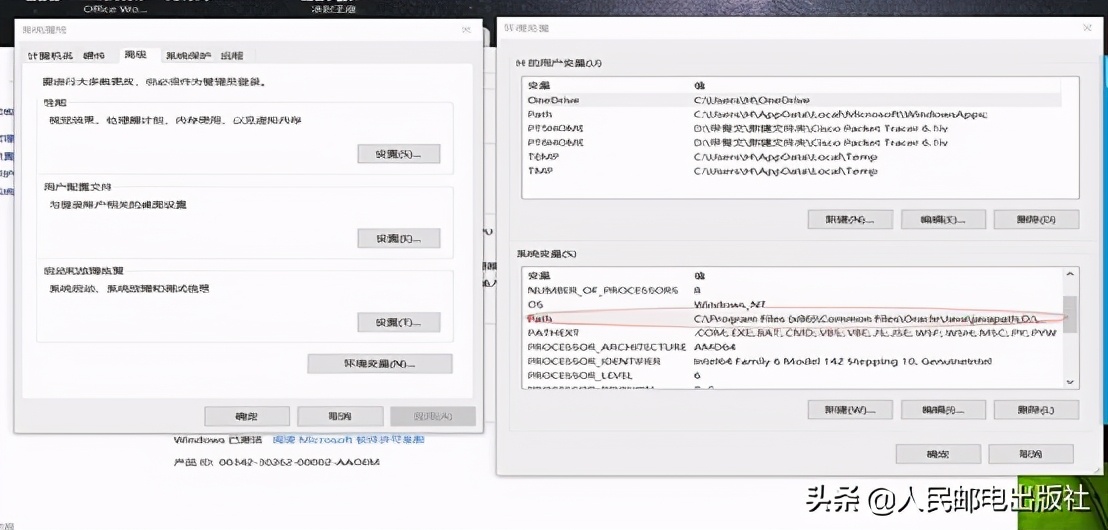Open the Remote tab in System Properties
This screenshot has height=530, width=1108.
(232, 56)
